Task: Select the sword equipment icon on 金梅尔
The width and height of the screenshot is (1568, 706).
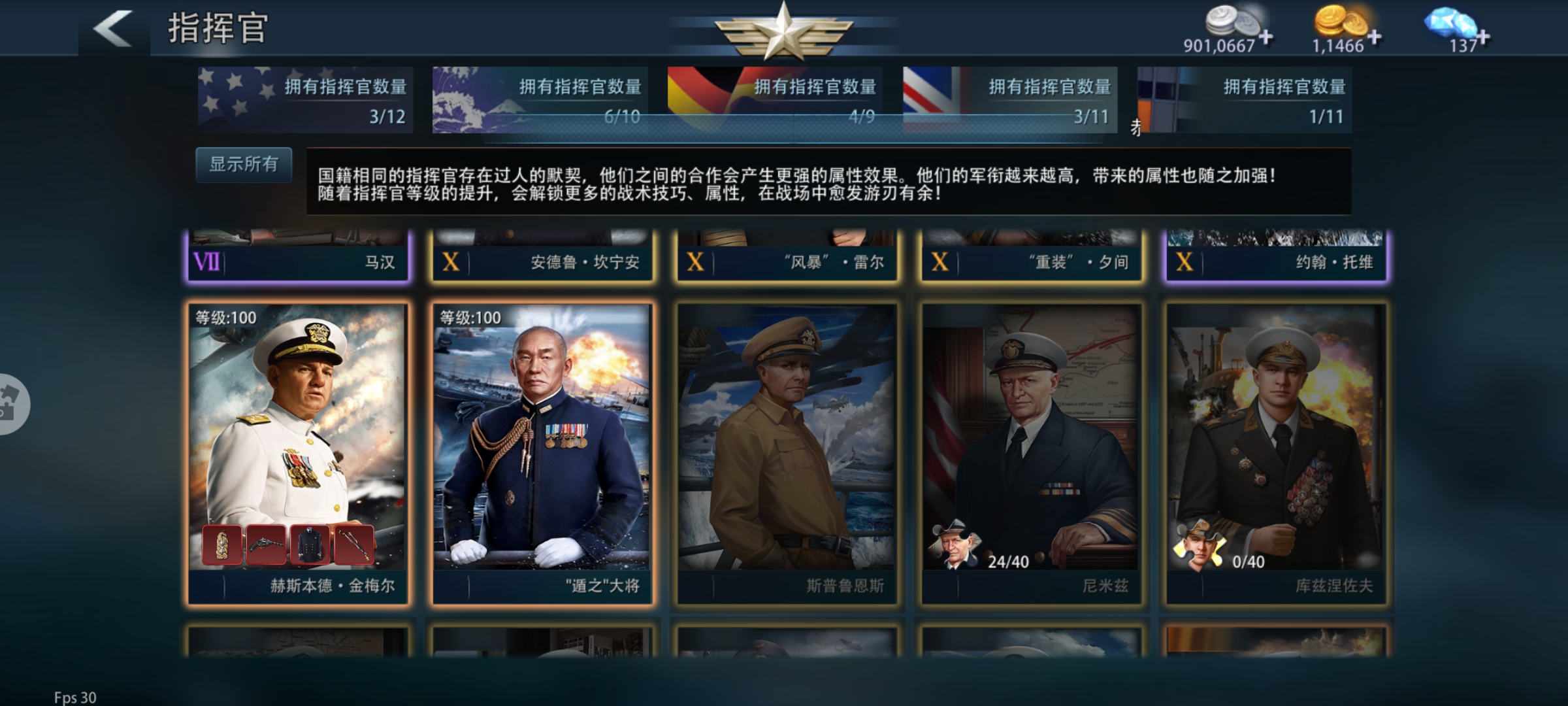Action: coord(353,544)
